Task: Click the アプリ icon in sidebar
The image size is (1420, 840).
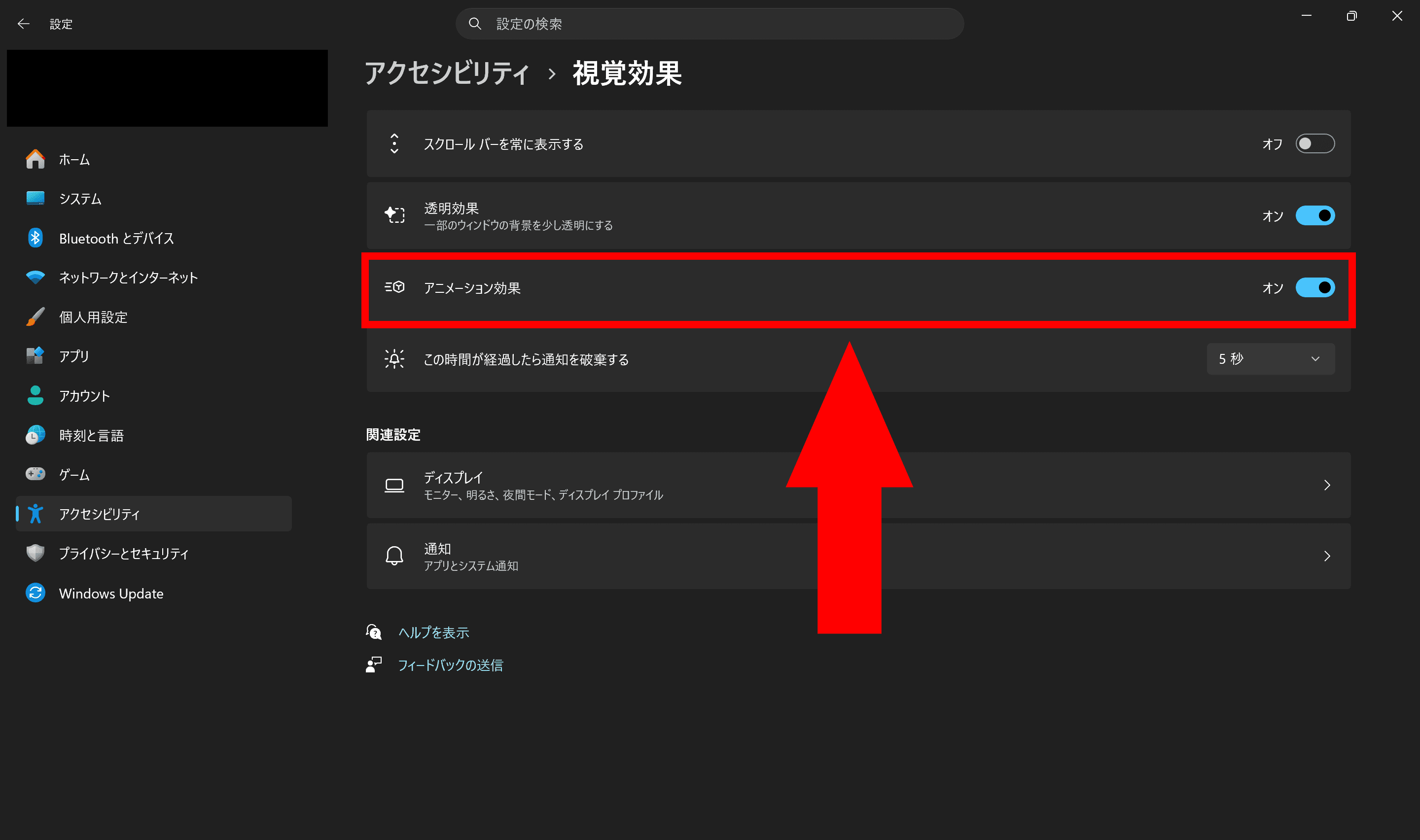Action: pos(35,356)
